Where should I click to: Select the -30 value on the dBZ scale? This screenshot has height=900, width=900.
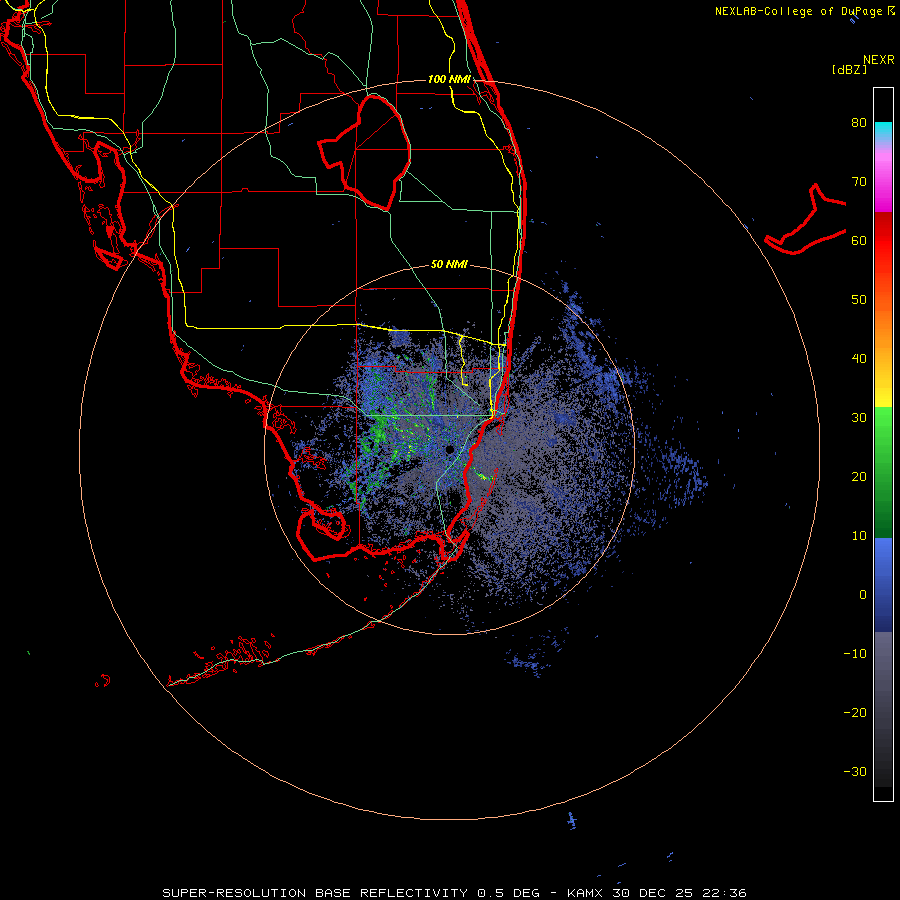coord(855,772)
